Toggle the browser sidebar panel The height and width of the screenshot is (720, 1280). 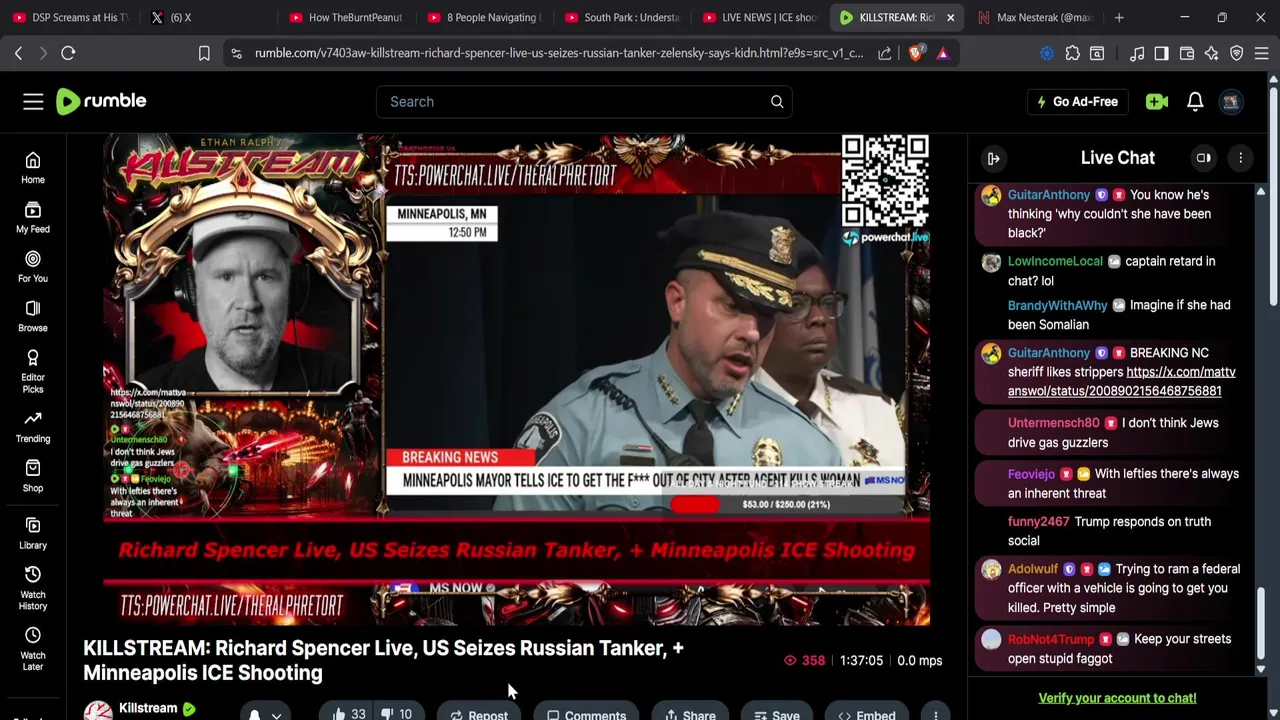click(1161, 53)
